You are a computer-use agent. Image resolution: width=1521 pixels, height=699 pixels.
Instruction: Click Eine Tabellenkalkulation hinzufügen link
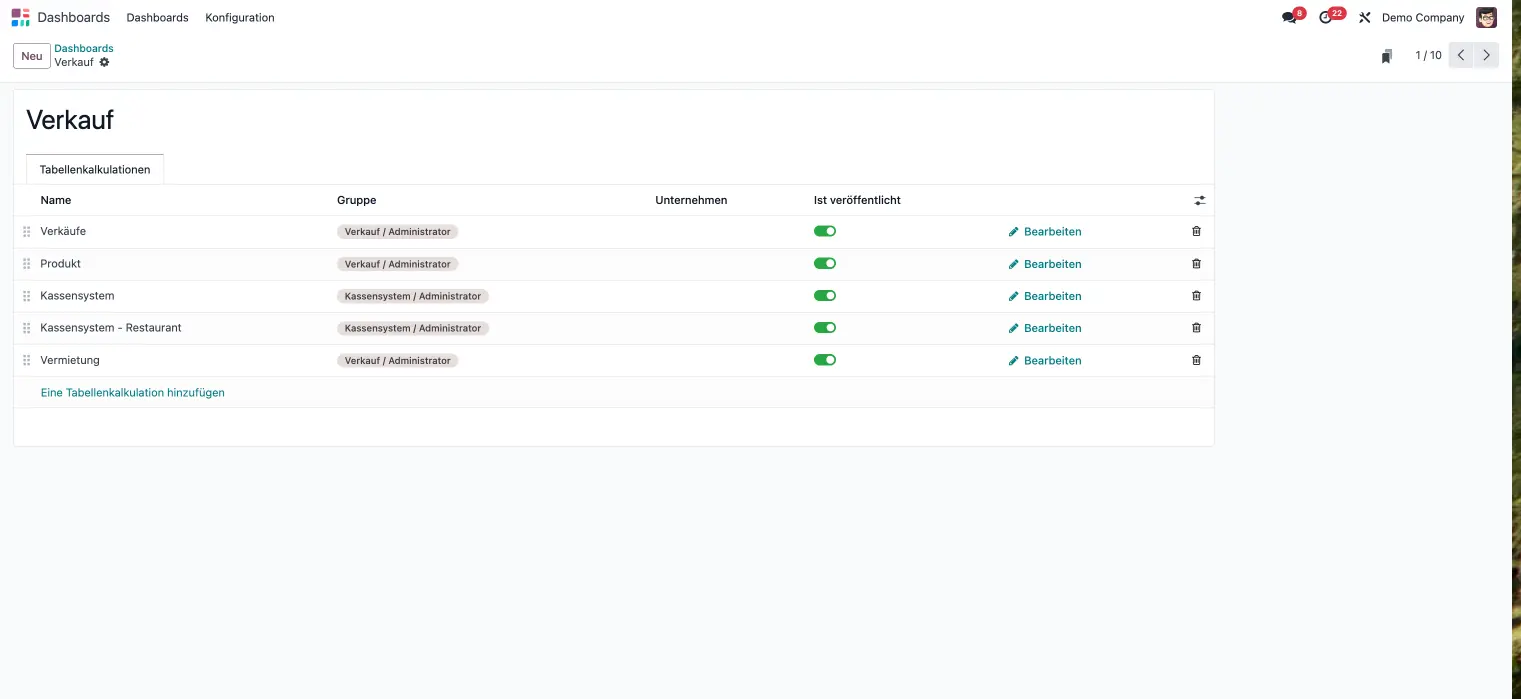click(132, 393)
